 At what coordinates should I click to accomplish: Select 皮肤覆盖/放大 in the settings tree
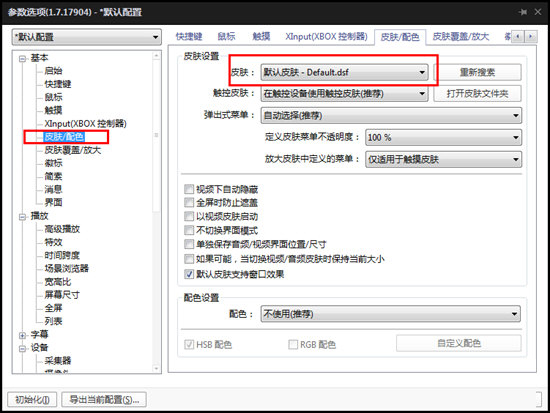point(73,150)
